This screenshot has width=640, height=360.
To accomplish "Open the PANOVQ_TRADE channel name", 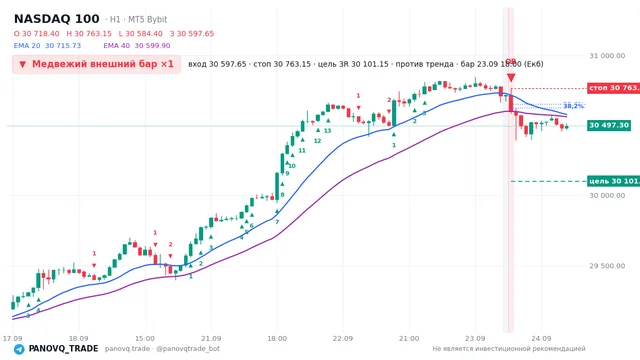I will coord(63,349).
